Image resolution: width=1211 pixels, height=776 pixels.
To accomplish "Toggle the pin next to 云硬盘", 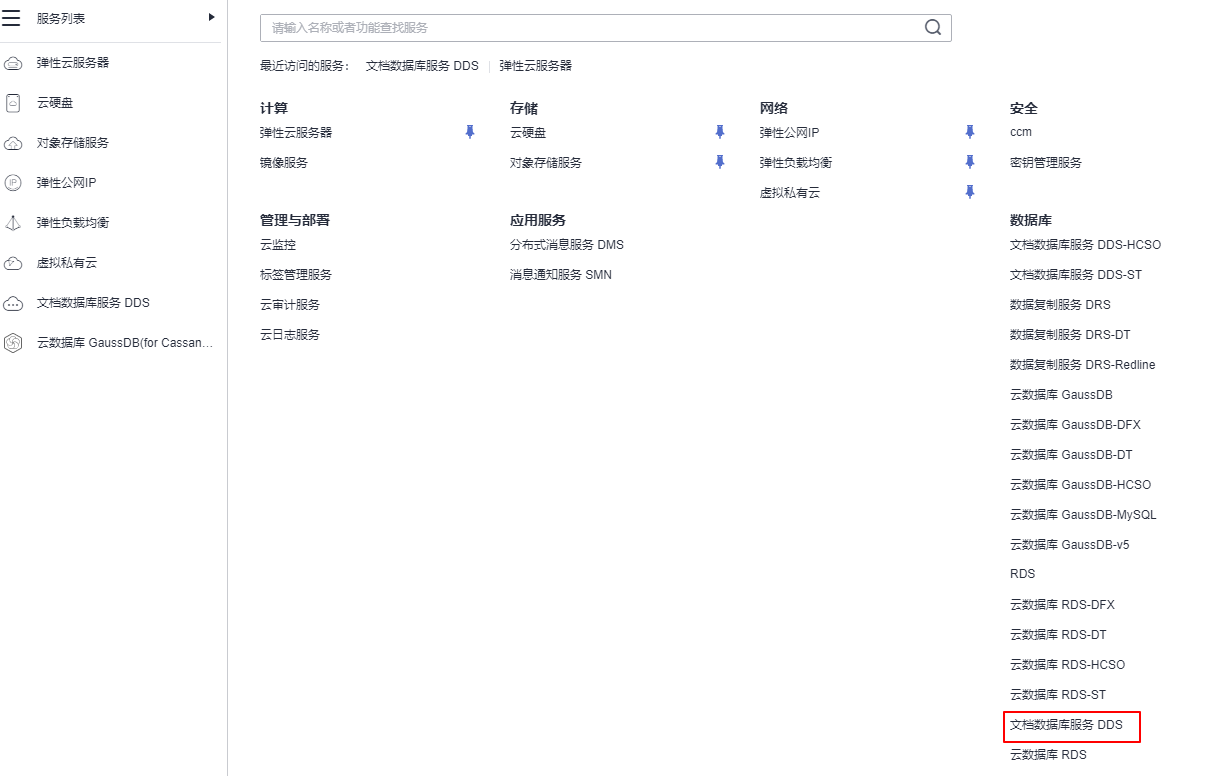I will point(719,131).
